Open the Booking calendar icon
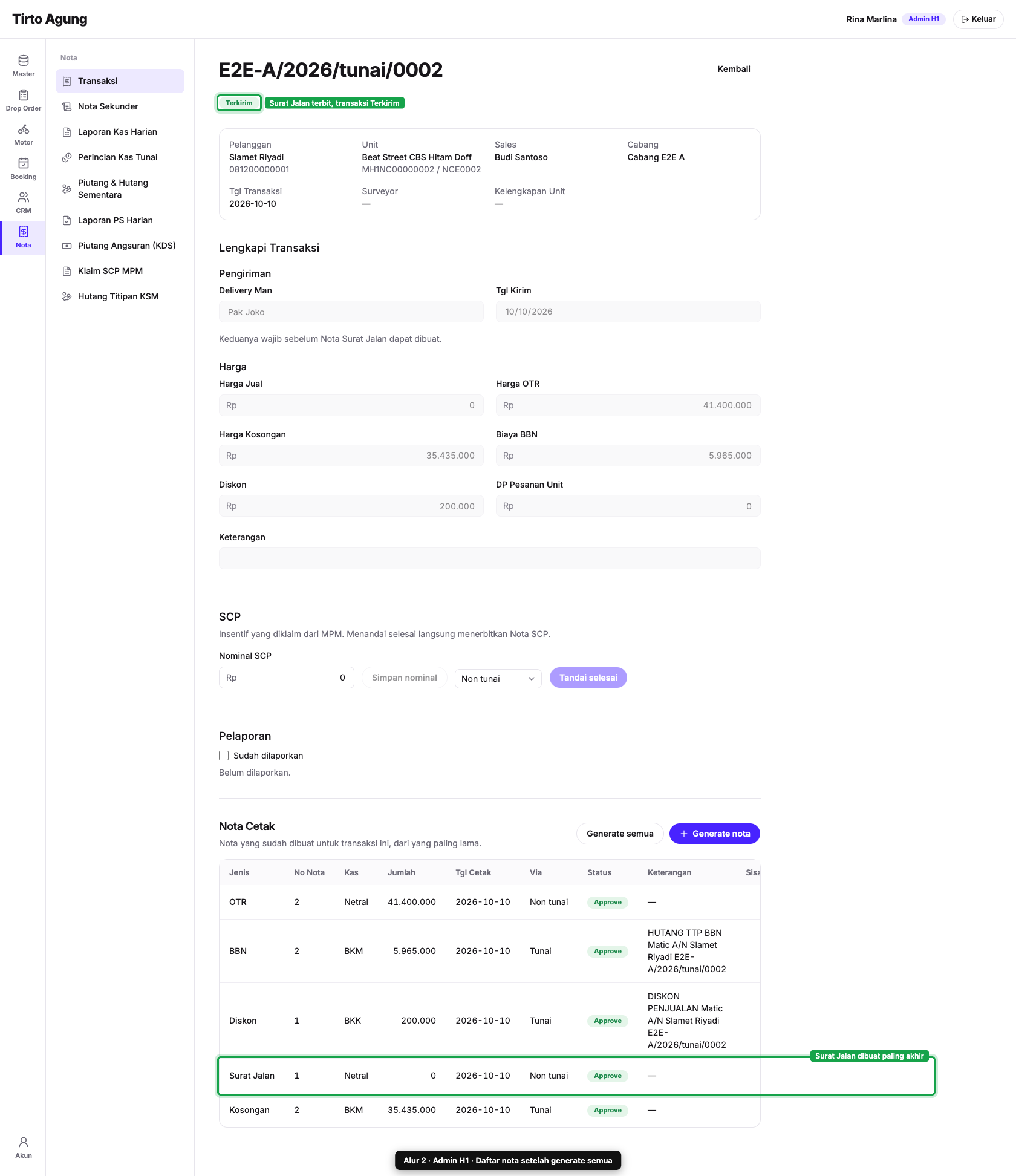The image size is (1016, 1176). pos(24,163)
